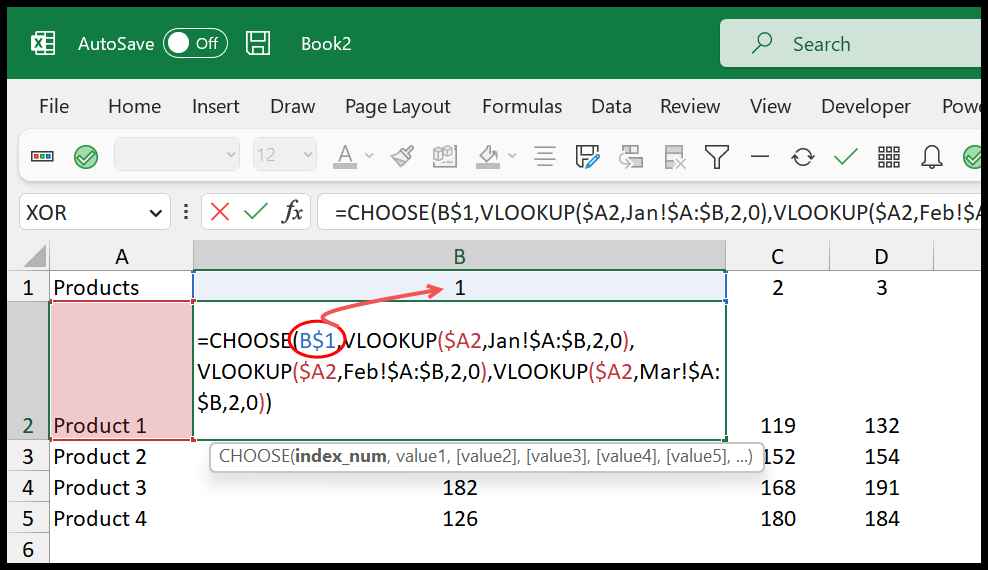This screenshot has height=570, width=988.
Task: Open the Formulas tab
Action: (x=522, y=106)
